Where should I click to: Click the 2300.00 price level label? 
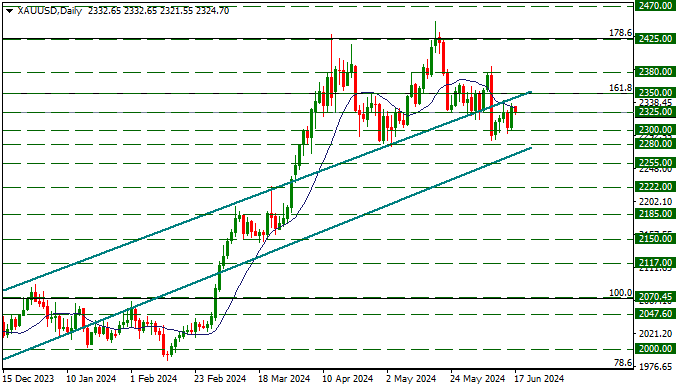click(x=655, y=130)
